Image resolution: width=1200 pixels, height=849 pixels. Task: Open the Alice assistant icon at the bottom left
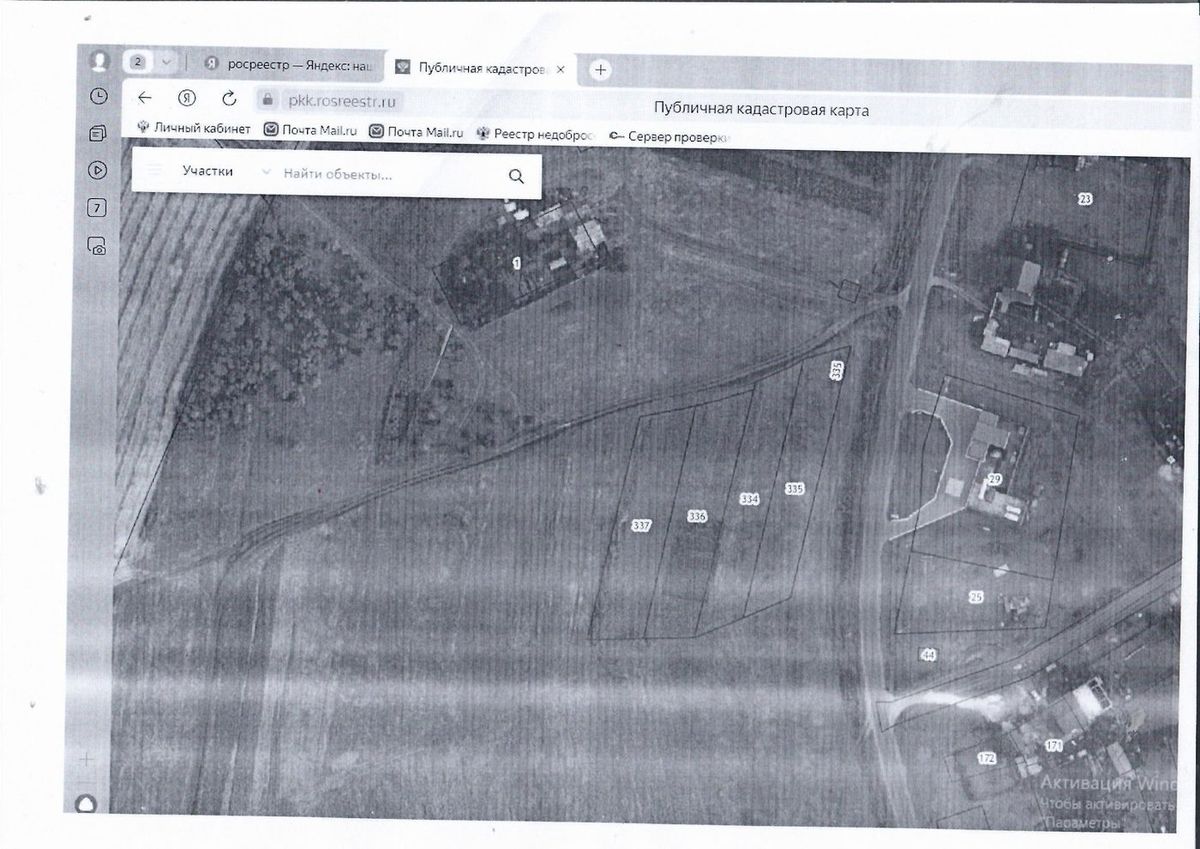click(x=87, y=805)
